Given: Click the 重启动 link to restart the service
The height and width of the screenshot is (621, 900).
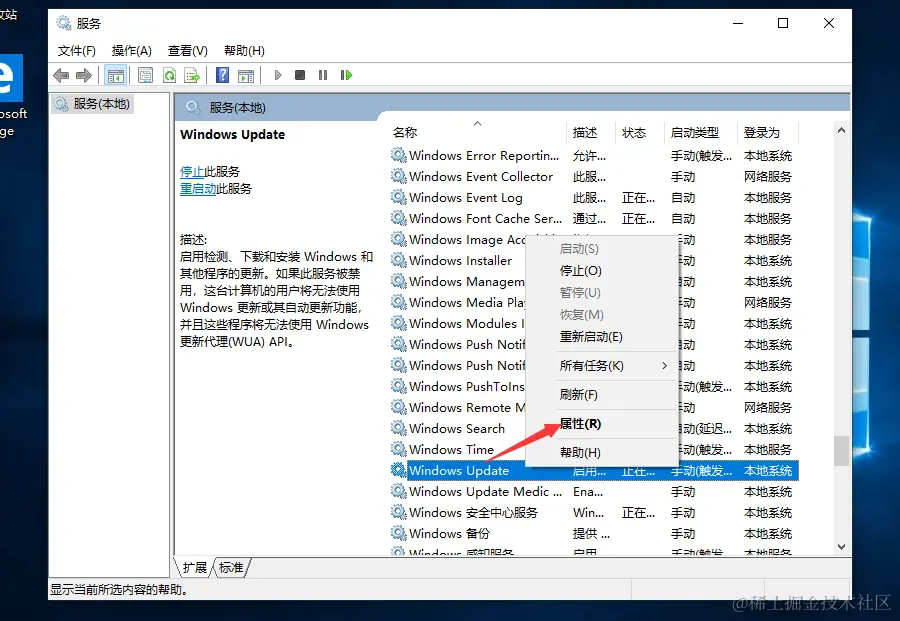Looking at the screenshot, I should pyautogui.click(x=198, y=188).
